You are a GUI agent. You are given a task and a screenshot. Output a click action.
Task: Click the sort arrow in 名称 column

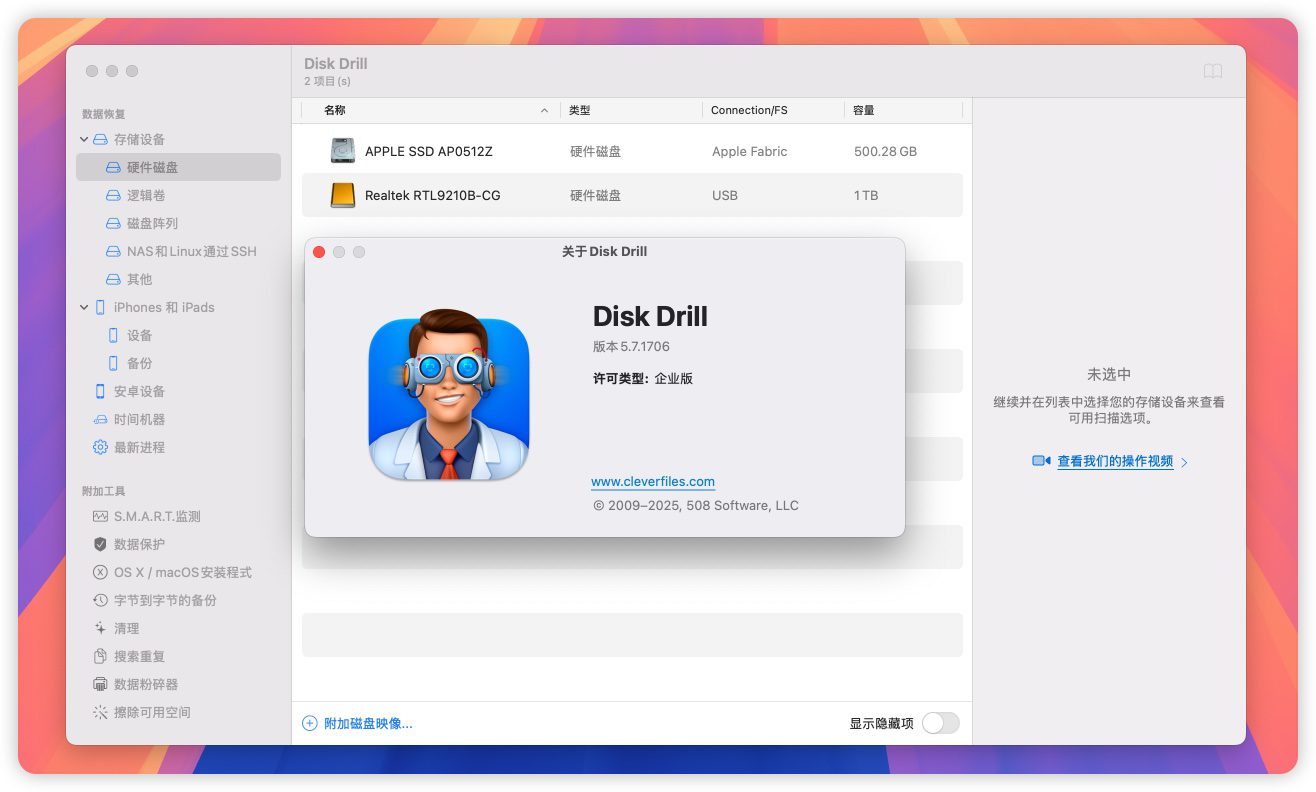point(544,110)
